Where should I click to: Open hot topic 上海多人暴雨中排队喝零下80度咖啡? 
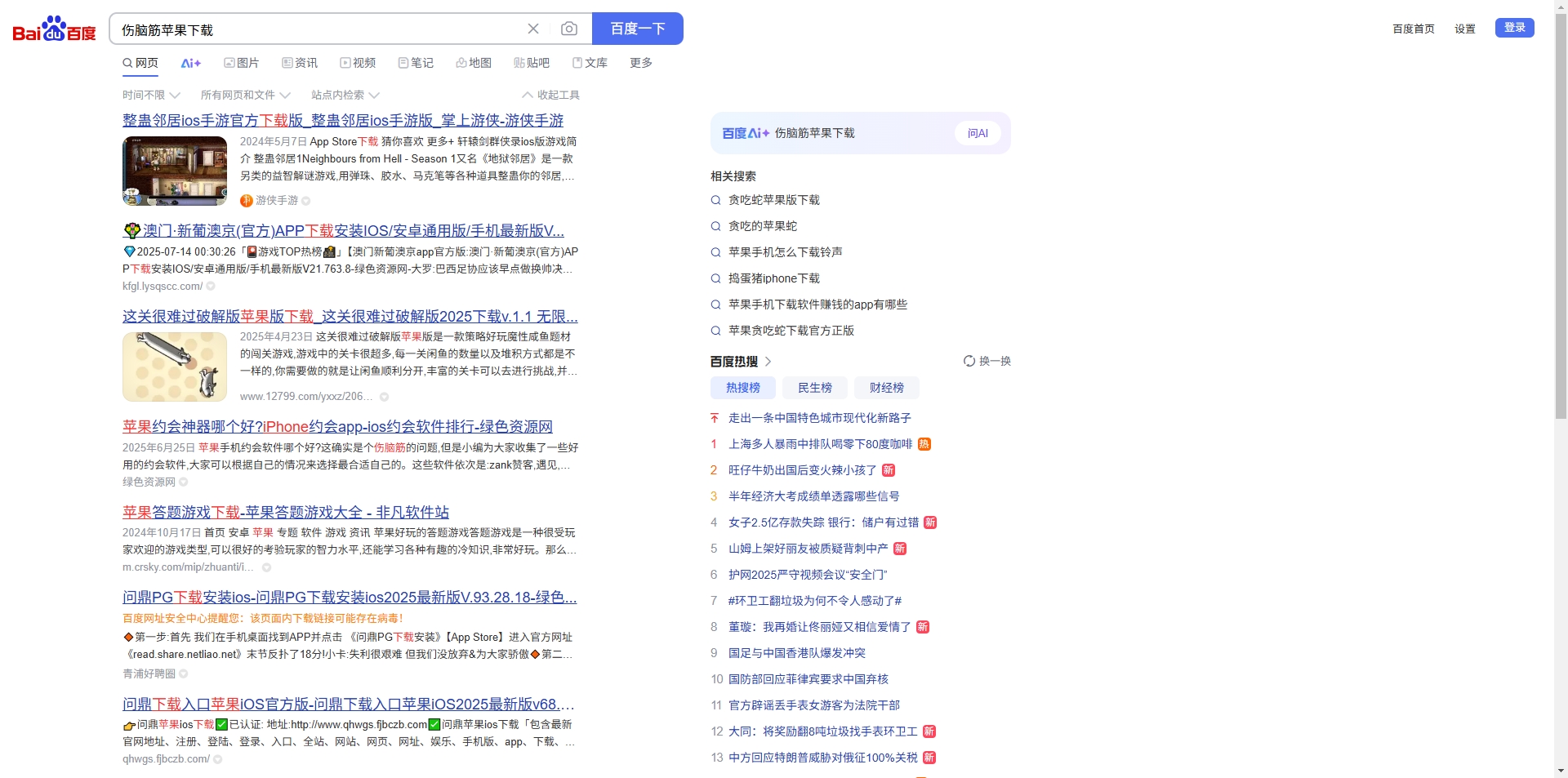click(x=820, y=444)
